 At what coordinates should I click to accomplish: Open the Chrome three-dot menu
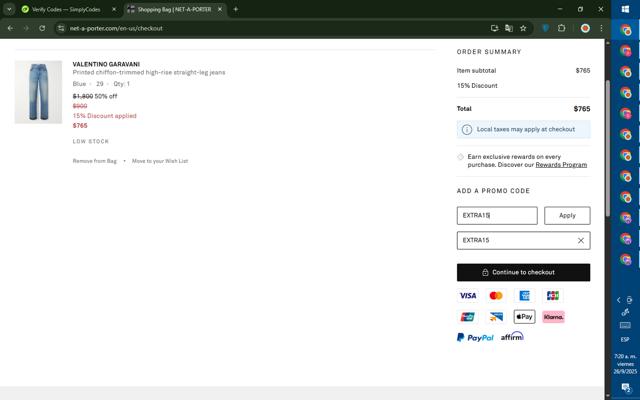click(x=601, y=28)
